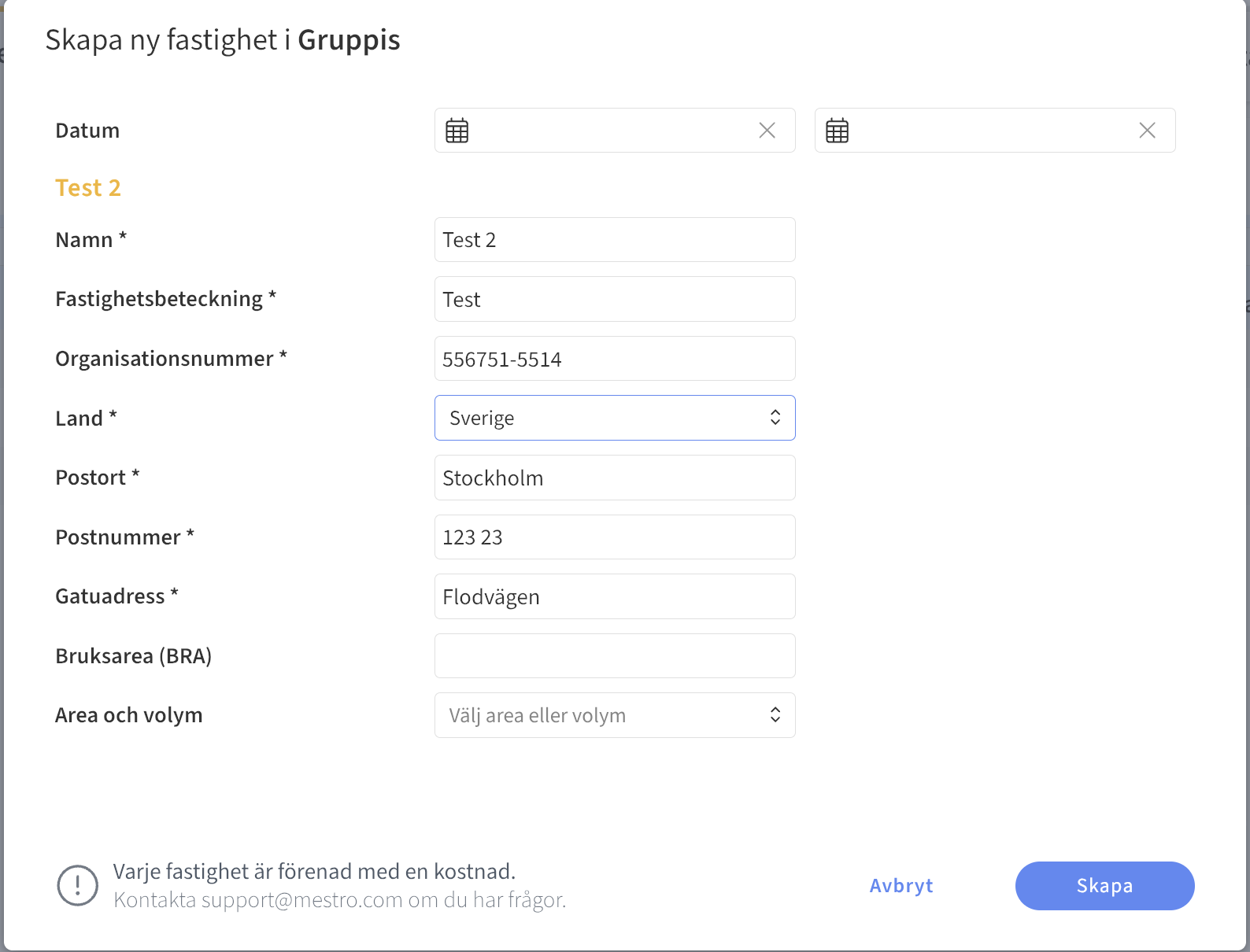Viewport: 1250px width, 952px height.
Task: Open the calendar in the second date field
Action: click(x=838, y=131)
